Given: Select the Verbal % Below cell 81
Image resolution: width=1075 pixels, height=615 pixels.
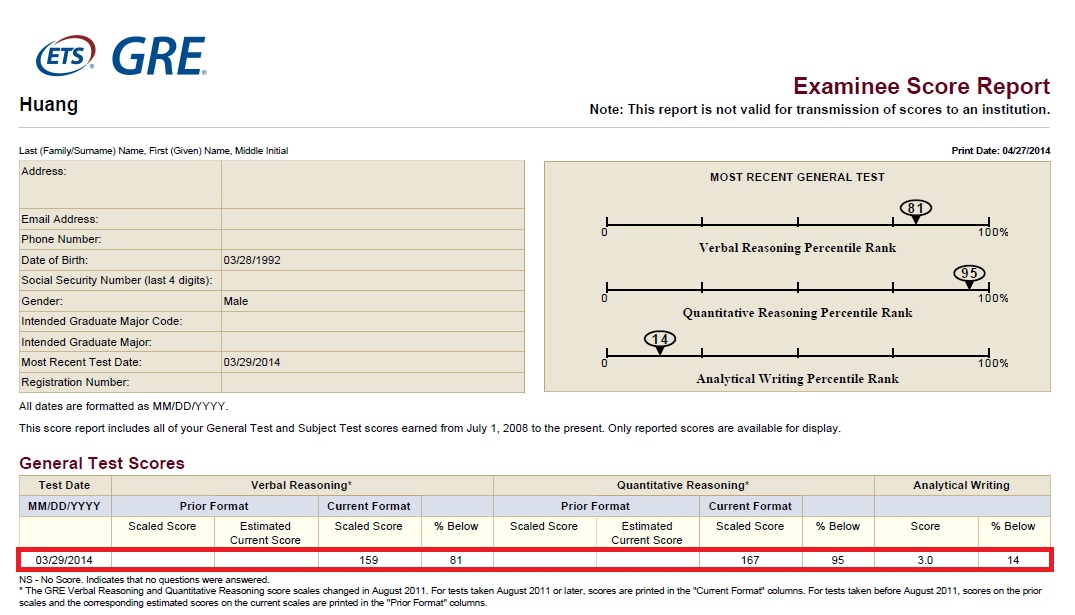Looking at the screenshot, I should [x=456, y=560].
